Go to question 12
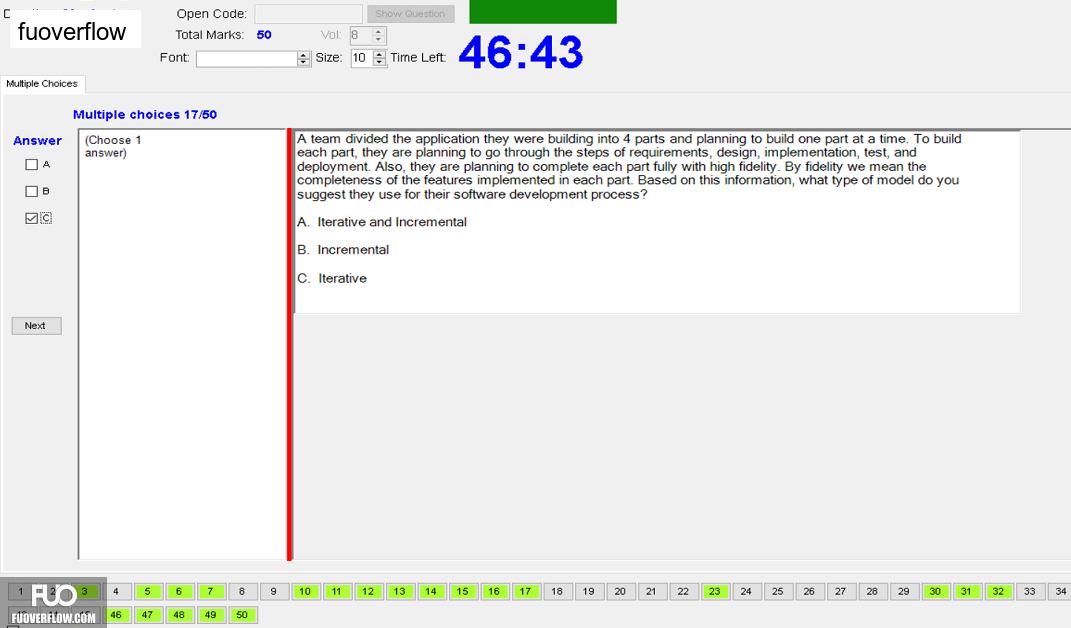This screenshot has height=628, width=1071. click(368, 591)
